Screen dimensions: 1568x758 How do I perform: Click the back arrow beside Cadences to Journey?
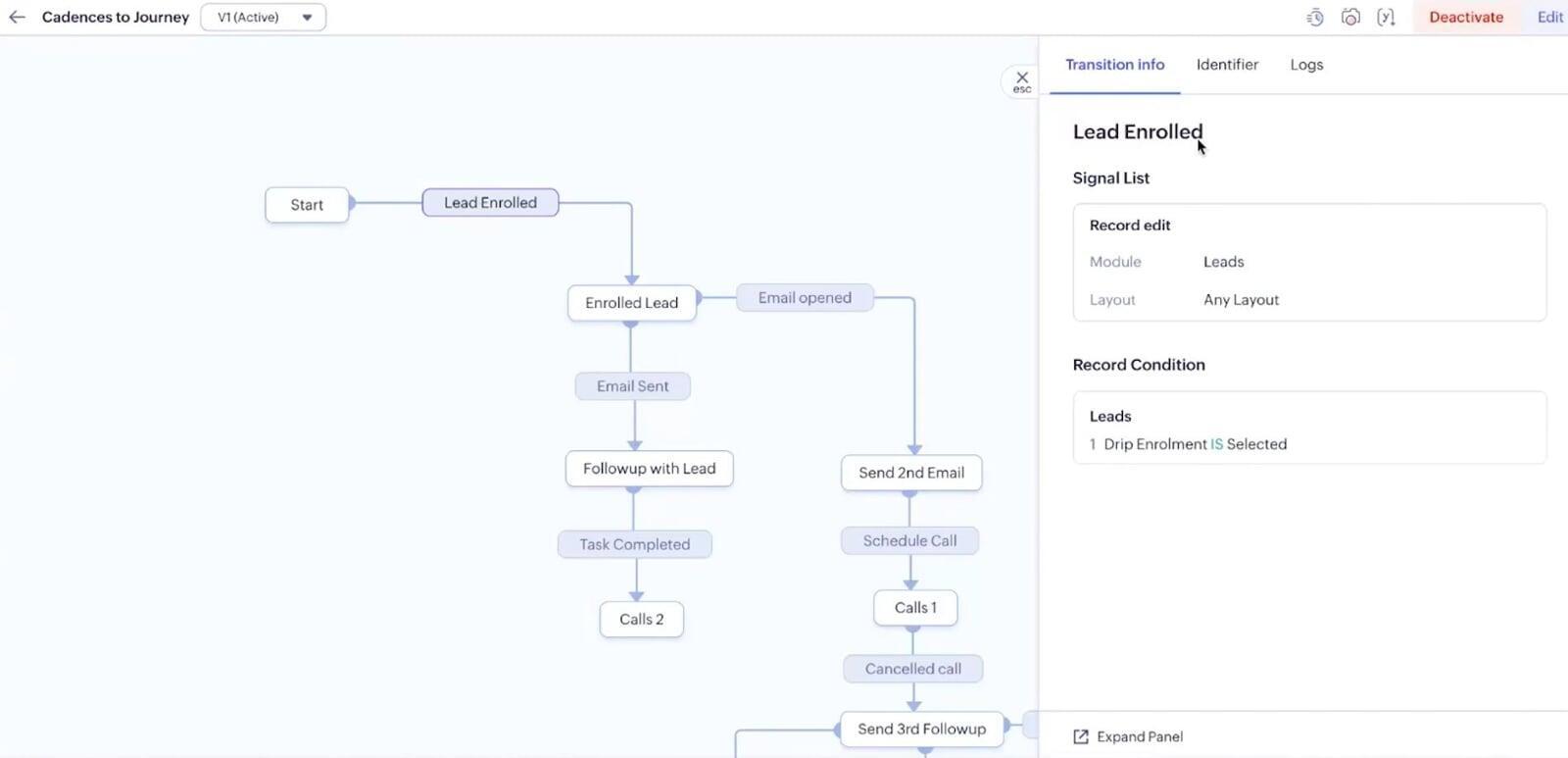pyautogui.click(x=17, y=17)
